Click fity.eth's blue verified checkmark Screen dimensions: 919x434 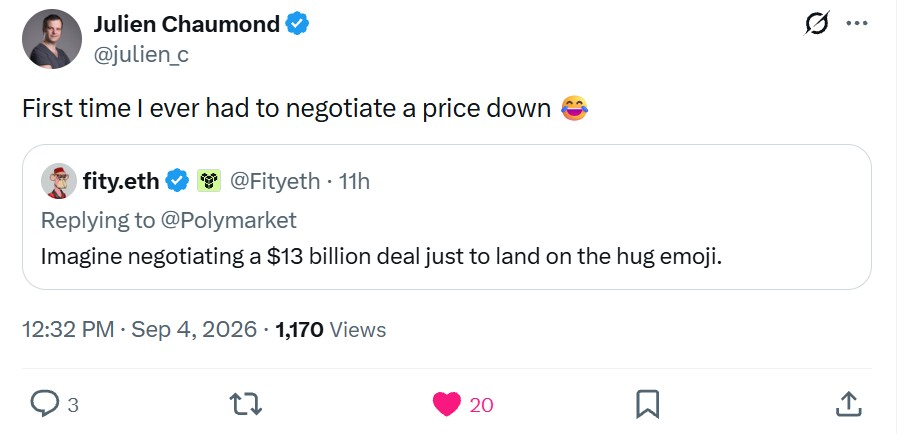click(177, 181)
